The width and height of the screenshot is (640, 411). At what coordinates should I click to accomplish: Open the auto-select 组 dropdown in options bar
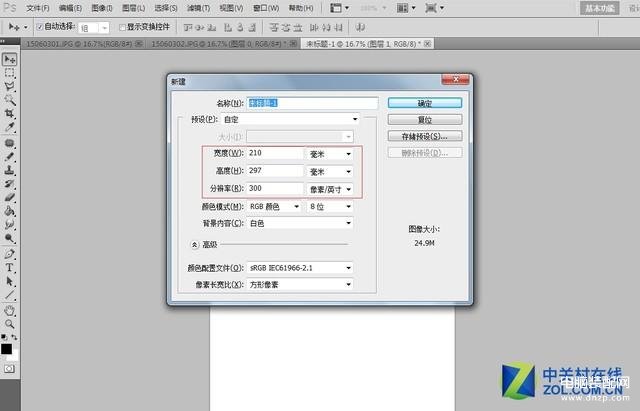click(93, 28)
